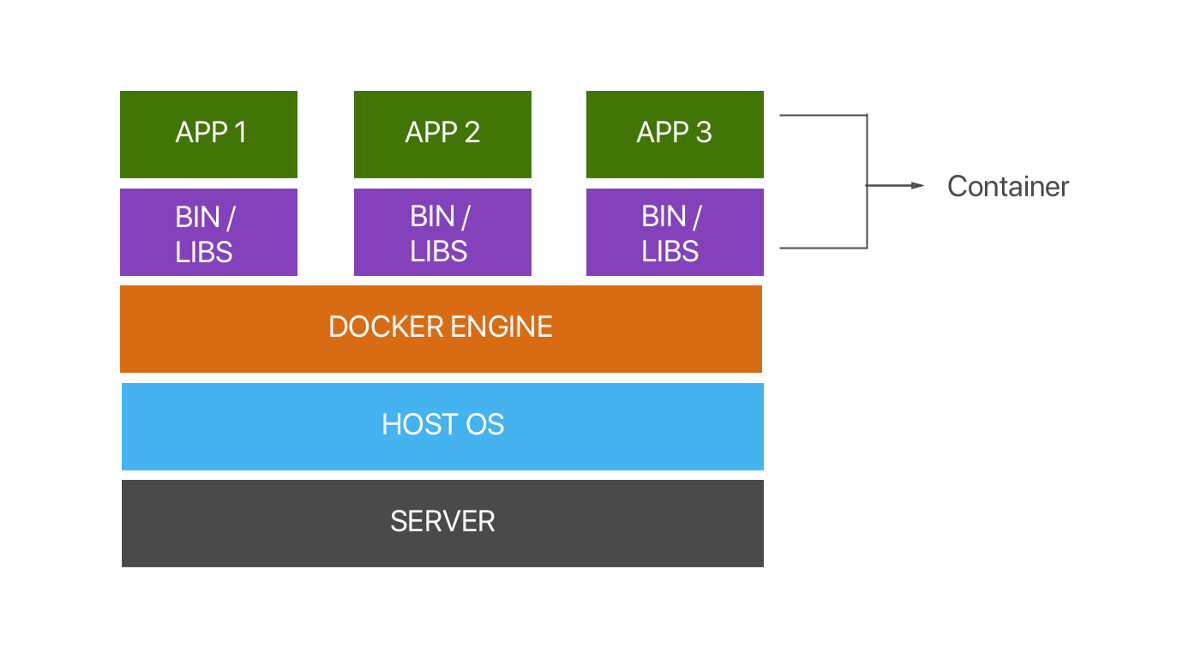The width and height of the screenshot is (1200, 658).
Task: Select the BIN / LIBS block under APP 1
Action: tap(209, 232)
